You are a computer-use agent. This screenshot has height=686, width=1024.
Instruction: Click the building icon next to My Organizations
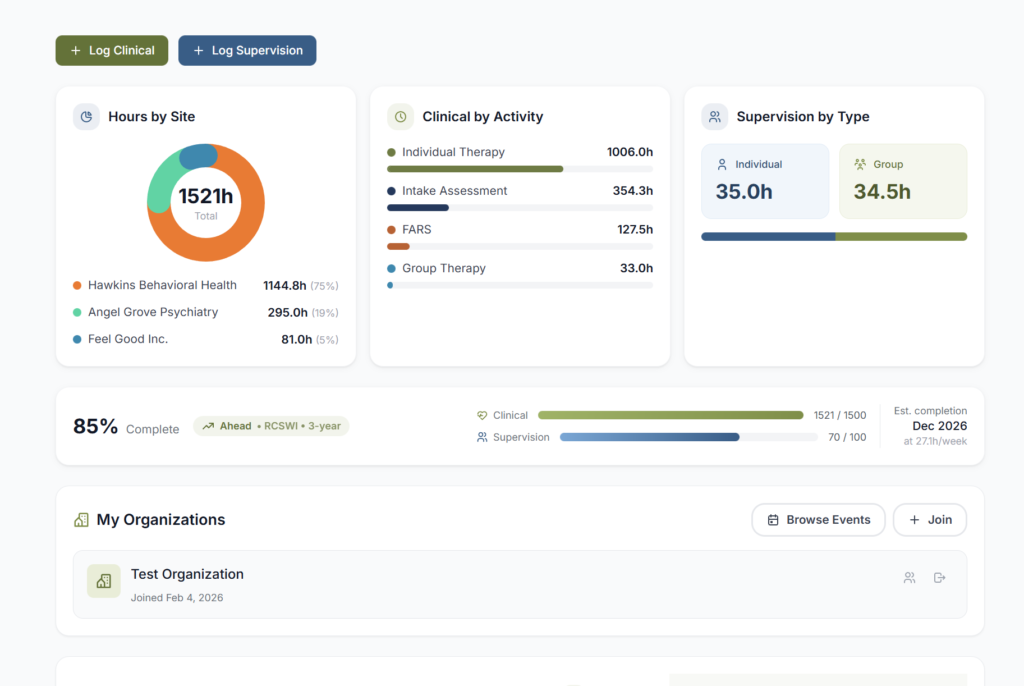(82, 520)
